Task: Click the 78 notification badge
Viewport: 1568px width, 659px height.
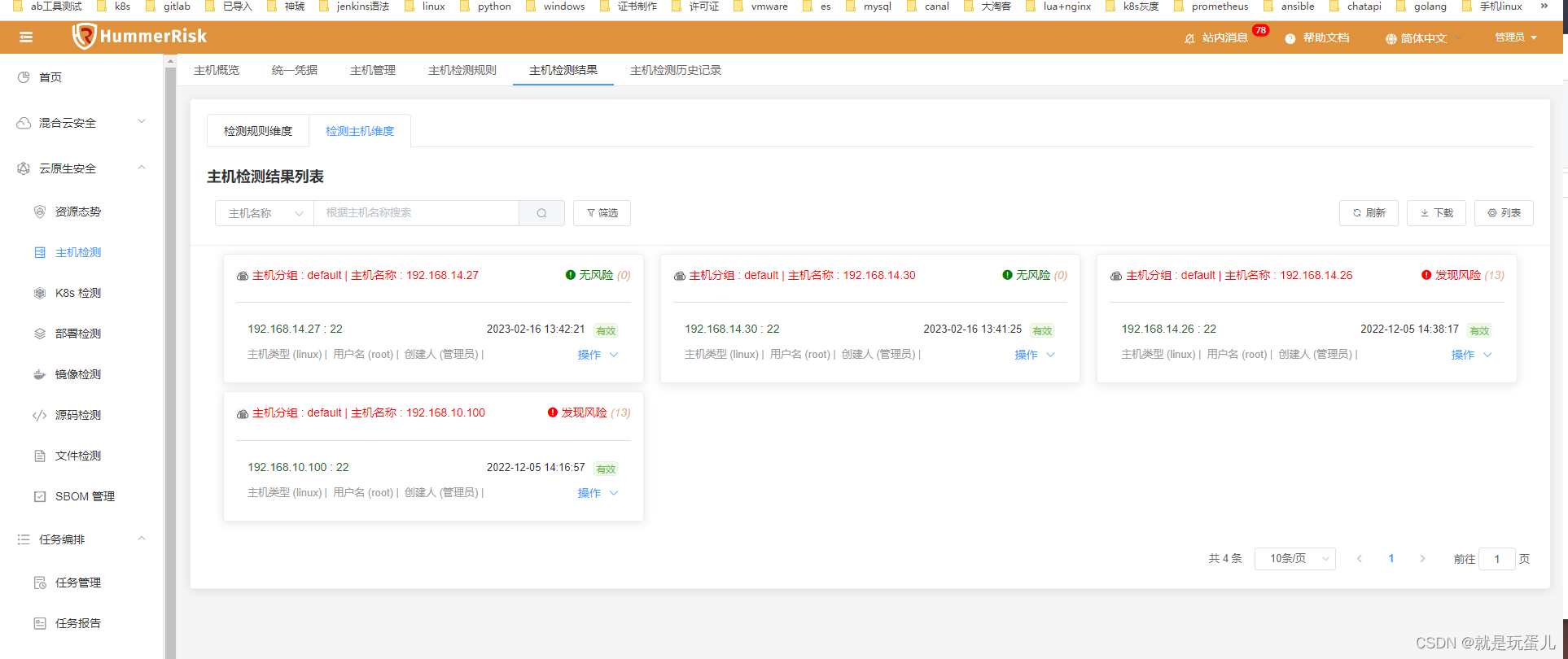Action: 1260,30
